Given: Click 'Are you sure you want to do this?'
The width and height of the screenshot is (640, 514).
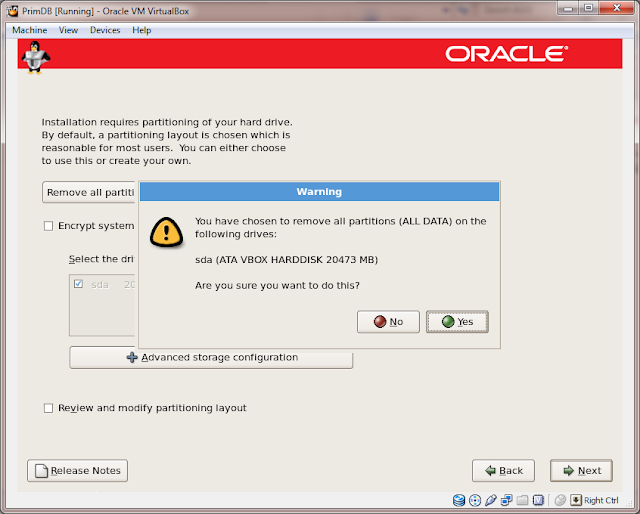Looking at the screenshot, I should (x=277, y=285).
